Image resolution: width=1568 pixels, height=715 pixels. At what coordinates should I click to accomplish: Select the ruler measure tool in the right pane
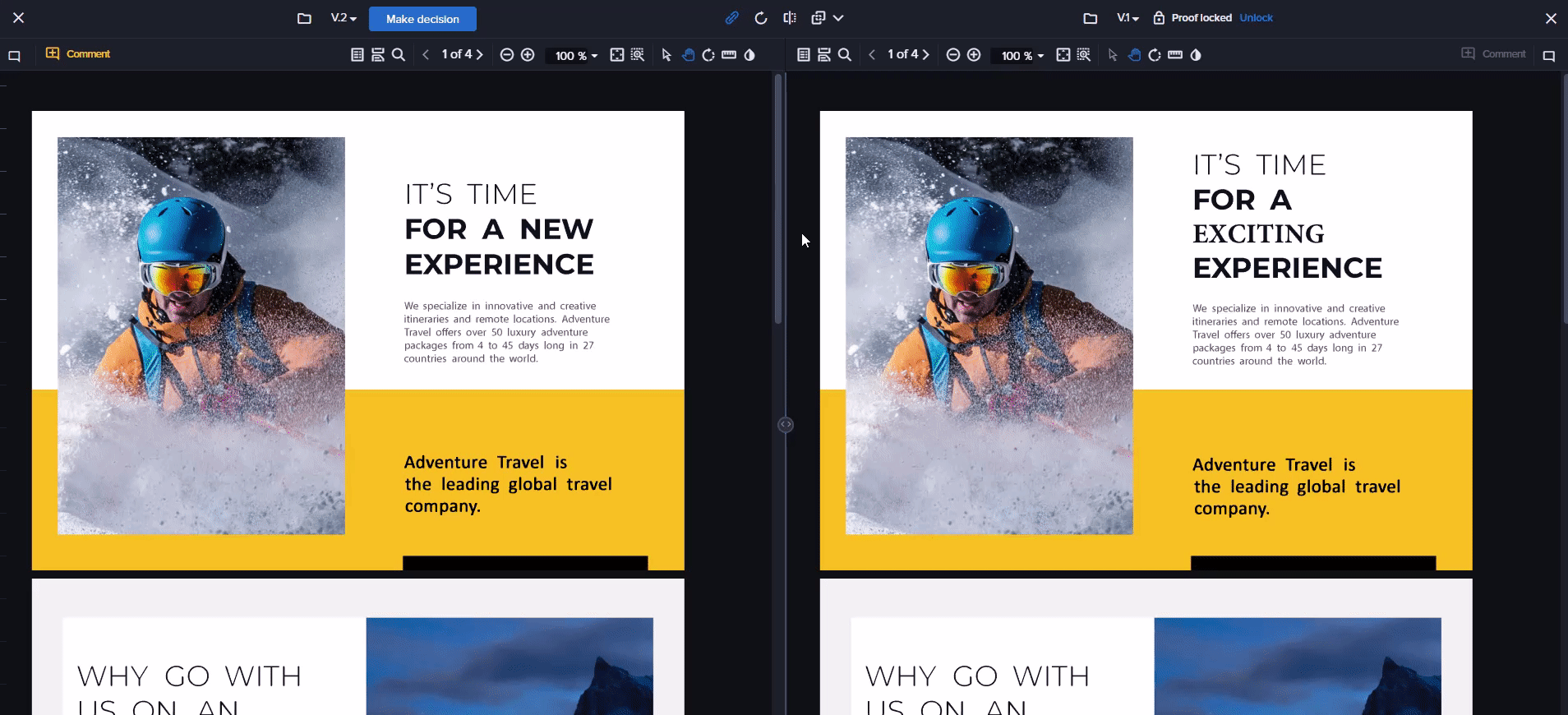[x=1175, y=55]
